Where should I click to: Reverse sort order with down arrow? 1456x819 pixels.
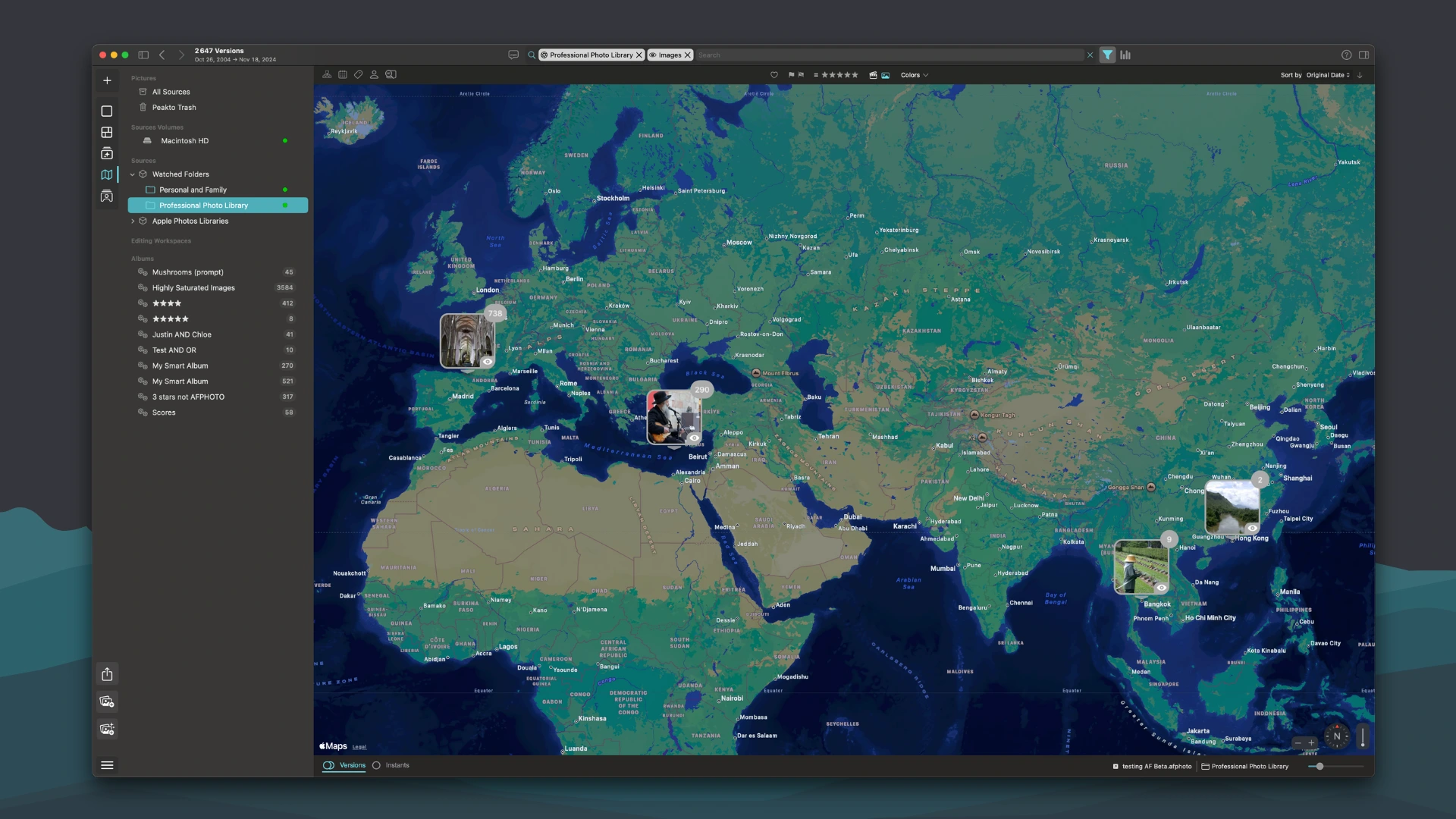(1360, 75)
